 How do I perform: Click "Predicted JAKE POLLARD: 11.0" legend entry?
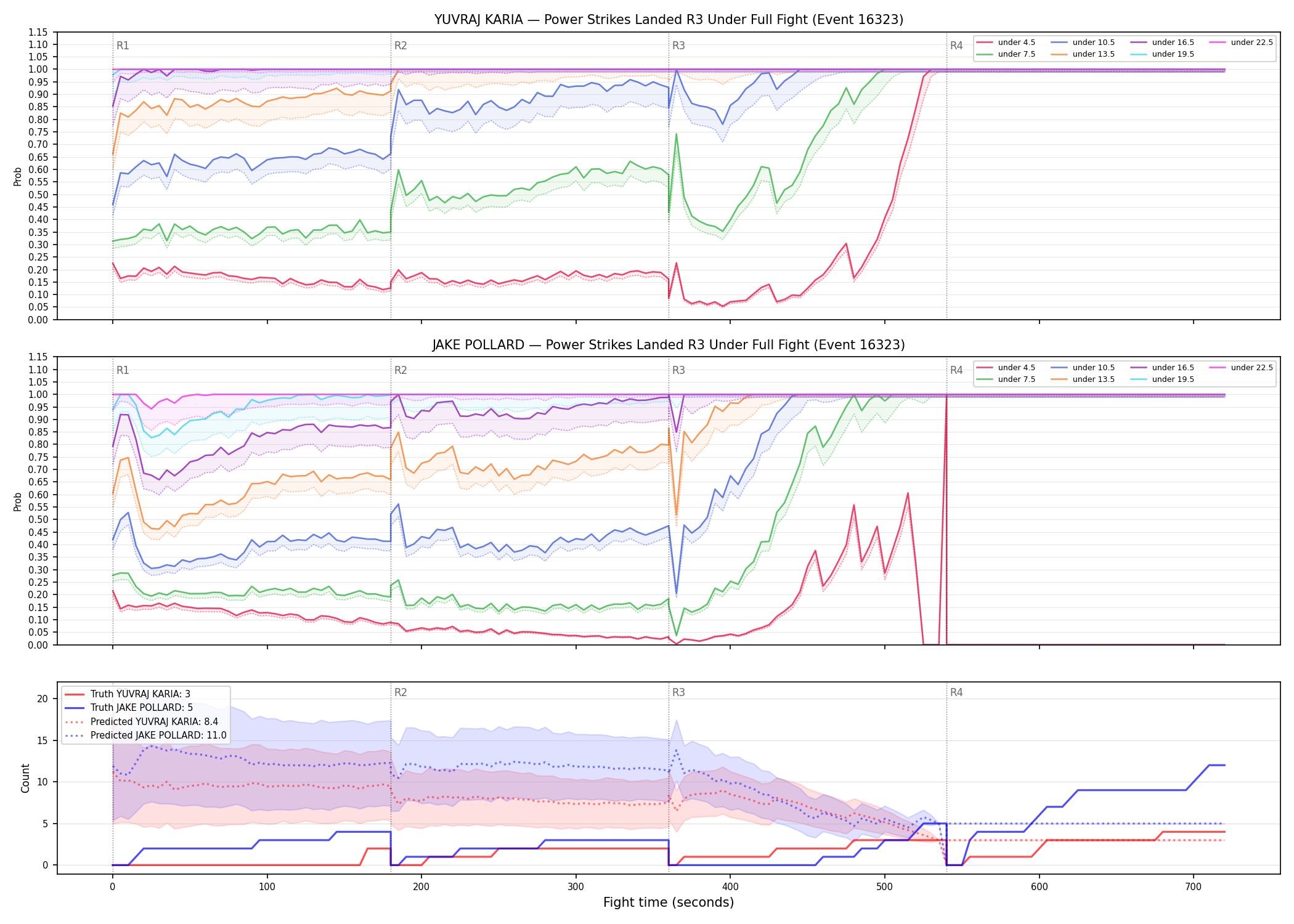[x=145, y=736]
